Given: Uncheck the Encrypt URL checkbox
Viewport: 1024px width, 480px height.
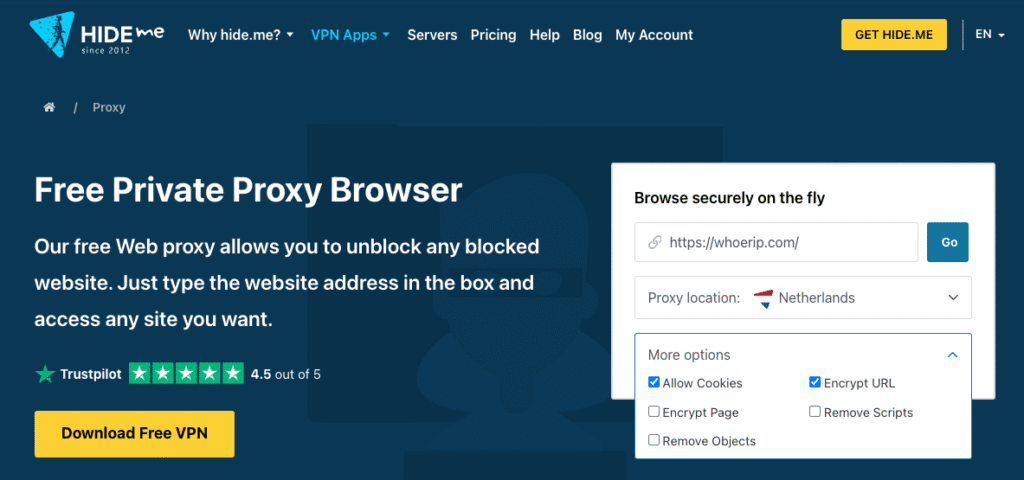Looking at the screenshot, I should [814, 382].
